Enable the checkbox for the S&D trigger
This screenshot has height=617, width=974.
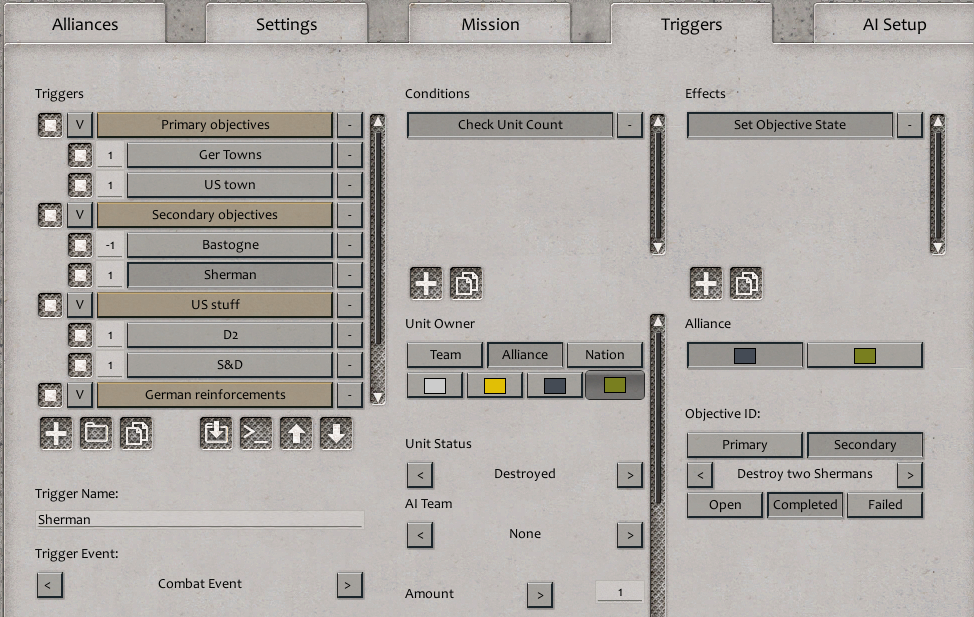pyautogui.click(x=80, y=365)
